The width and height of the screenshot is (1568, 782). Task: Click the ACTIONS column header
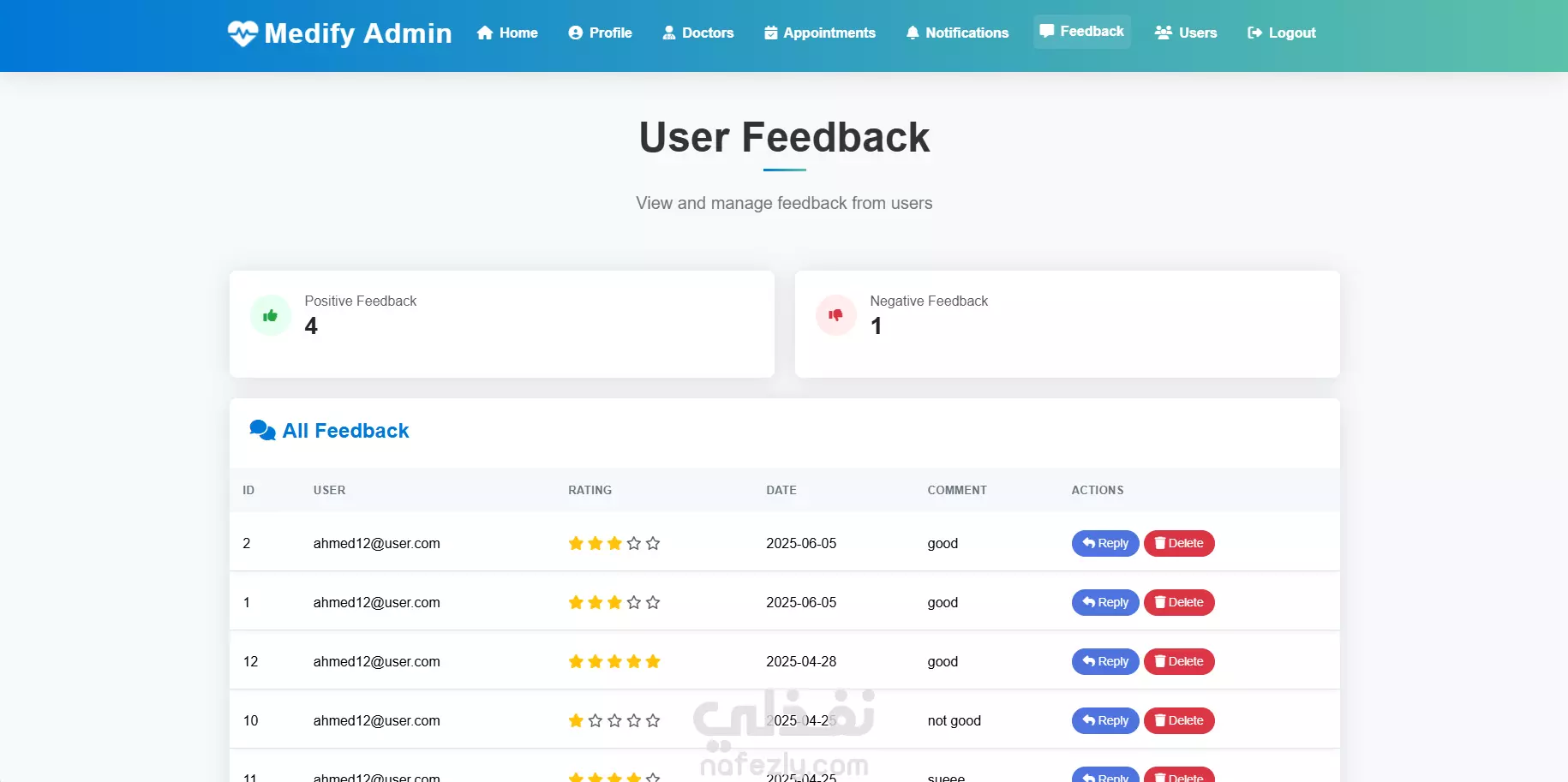[1098, 490]
